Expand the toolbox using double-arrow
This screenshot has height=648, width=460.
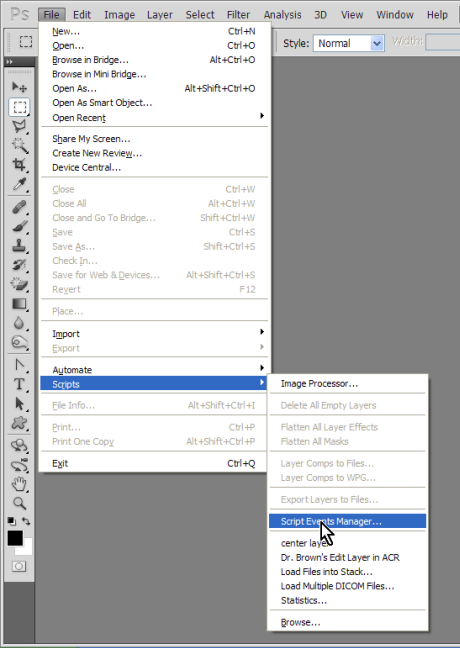pyautogui.click(x=10, y=62)
